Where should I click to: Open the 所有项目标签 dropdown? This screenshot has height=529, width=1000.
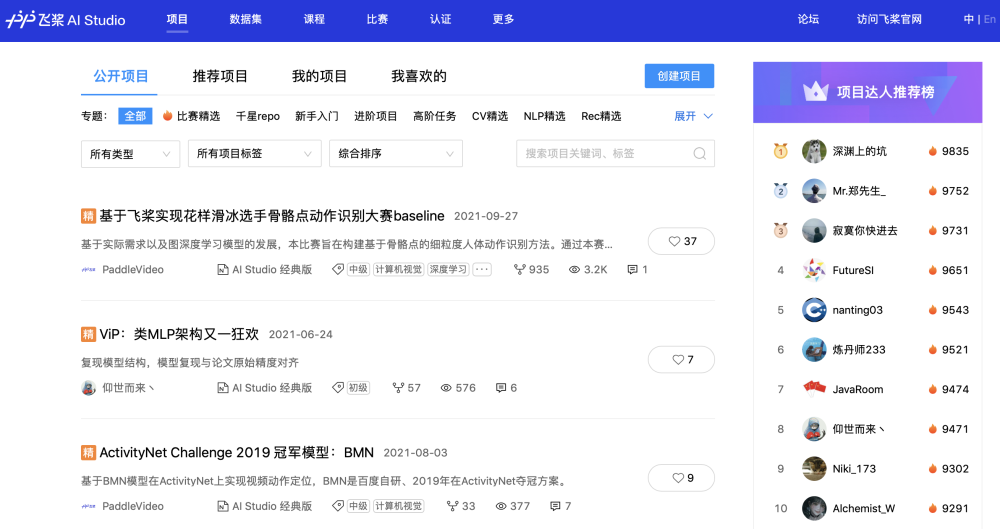tap(254, 154)
